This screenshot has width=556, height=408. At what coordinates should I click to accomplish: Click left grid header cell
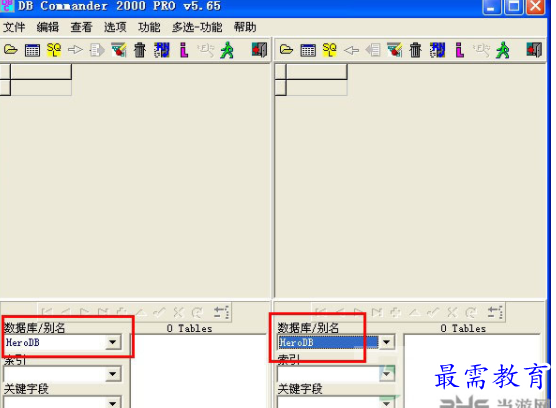click(x=41, y=72)
